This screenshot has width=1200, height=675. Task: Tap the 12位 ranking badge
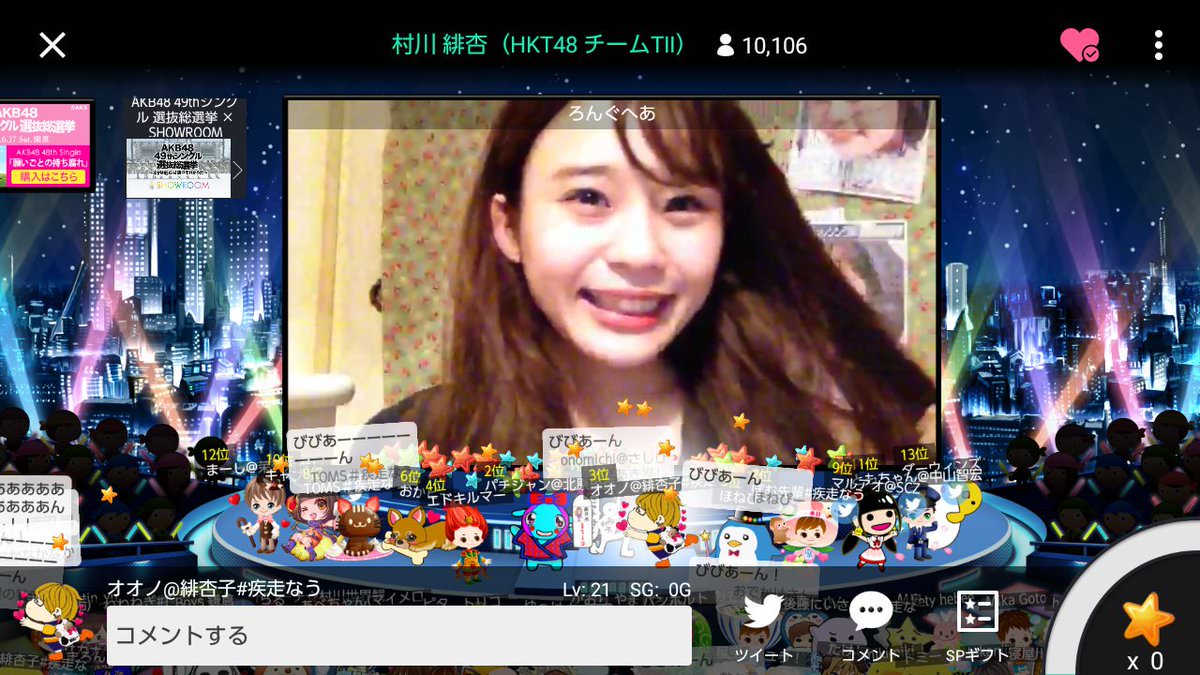215,454
